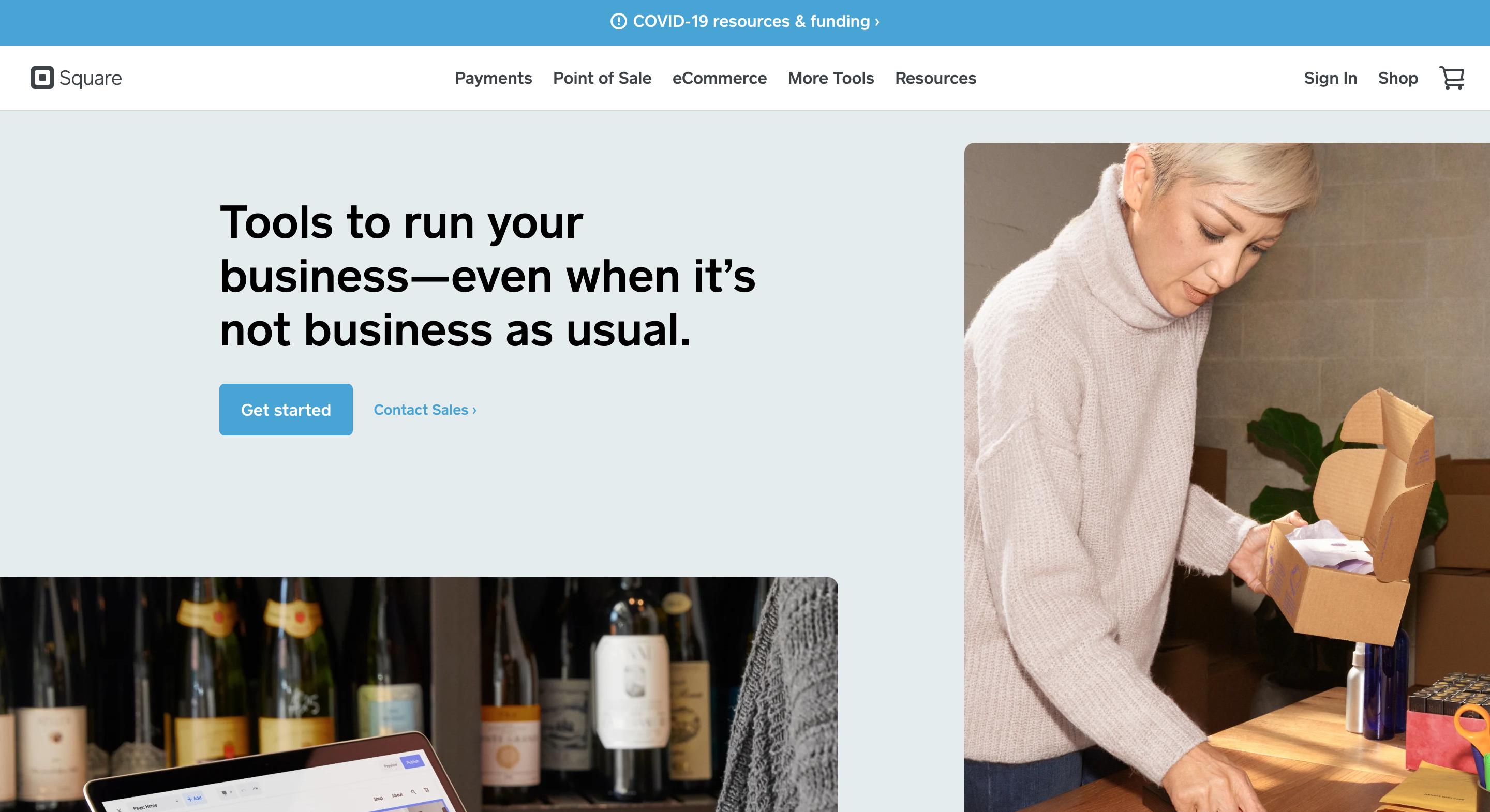Viewport: 1490px width, 812px height.
Task: Click Sign In
Action: click(x=1330, y=78)
